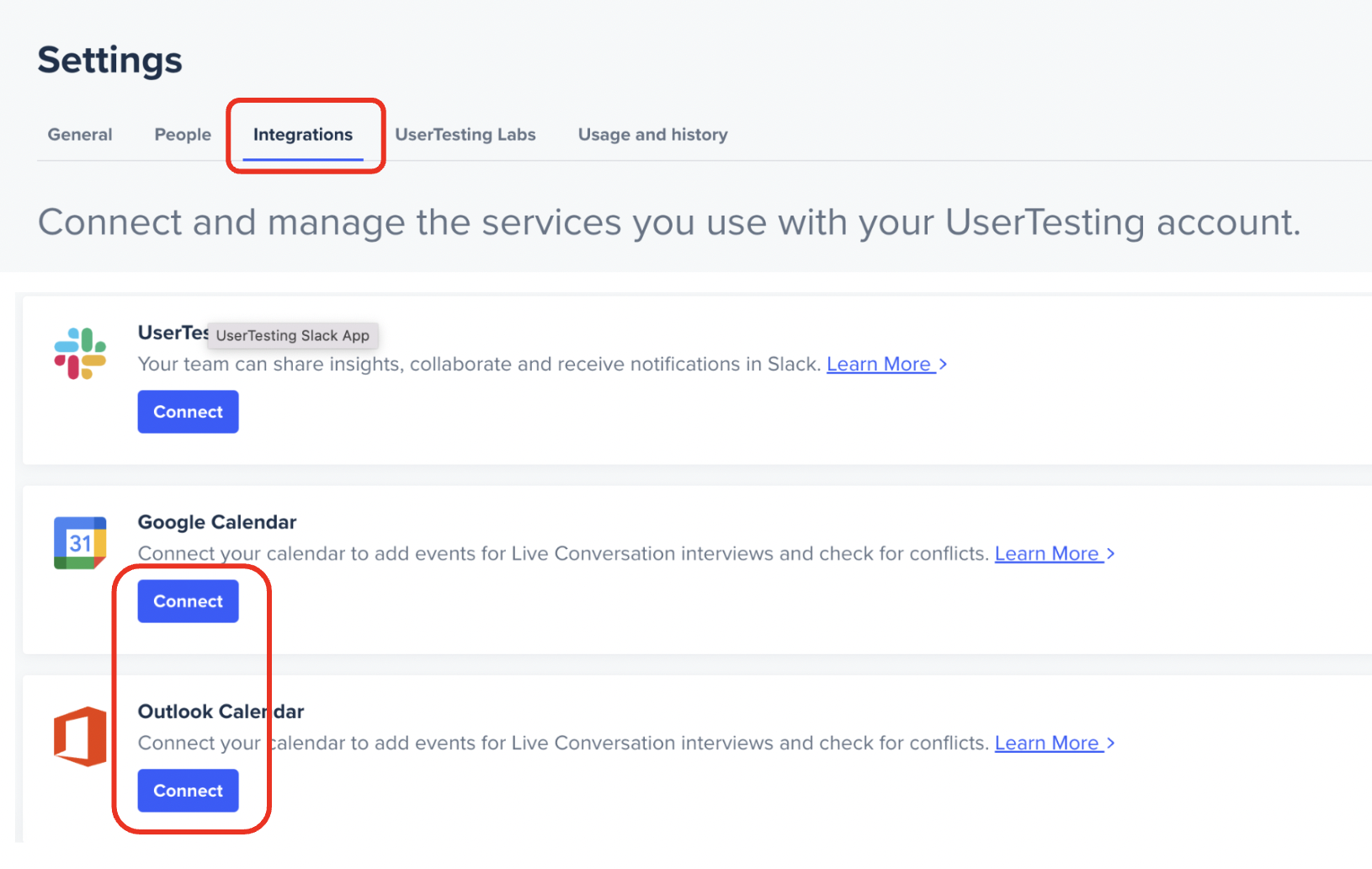Open Learn More for Google Calendar
The height and width of the screenshot is (869, 1372).
(x=1056, y=553)
